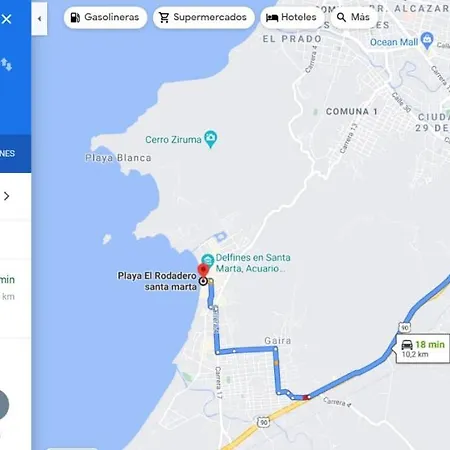Select the Ocean Mall shopping pin

coord(427,41)
